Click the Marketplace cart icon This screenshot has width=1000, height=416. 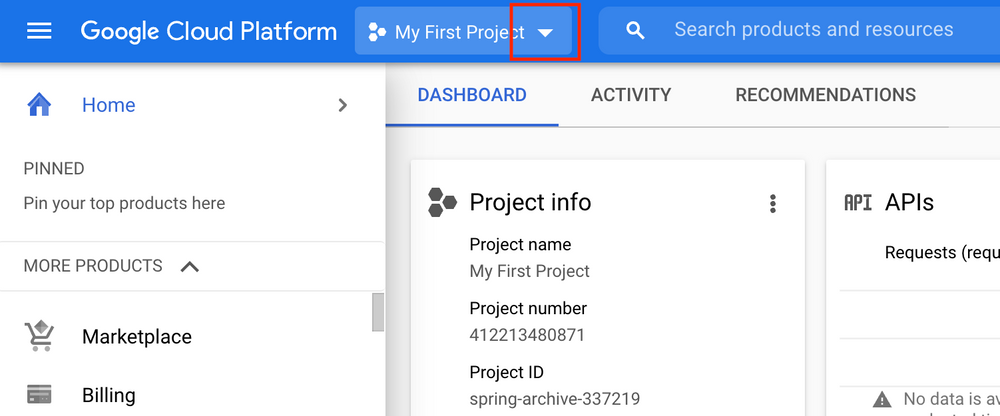[x=39, y=337]
